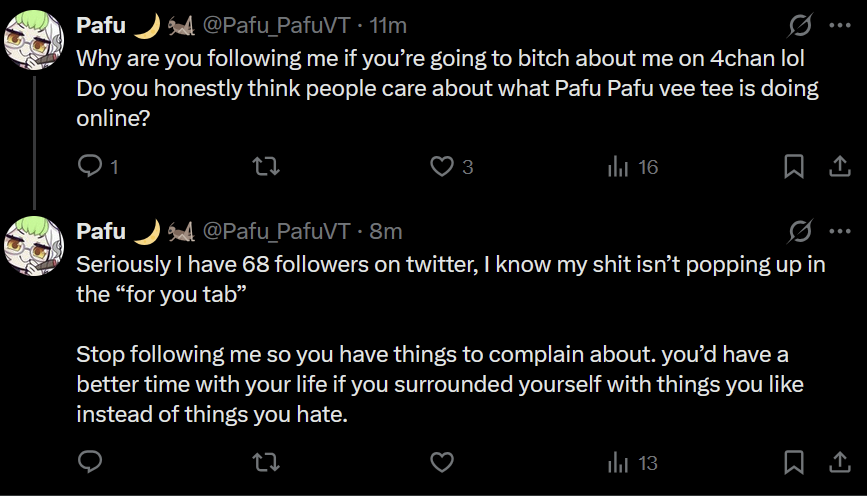The image size is (867, 496).
Task: Open the 8m timestamp link
Action: [x=386, y=232]
